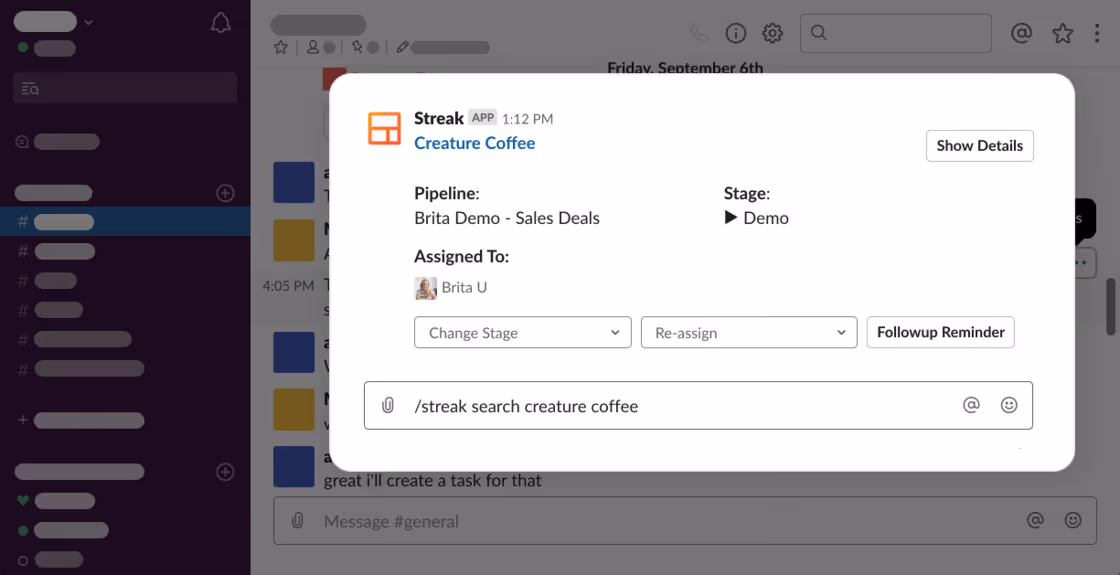Screen dimensions: 1120x575
Task: Open the channel member count icon
Action: (x=313, y=47)
